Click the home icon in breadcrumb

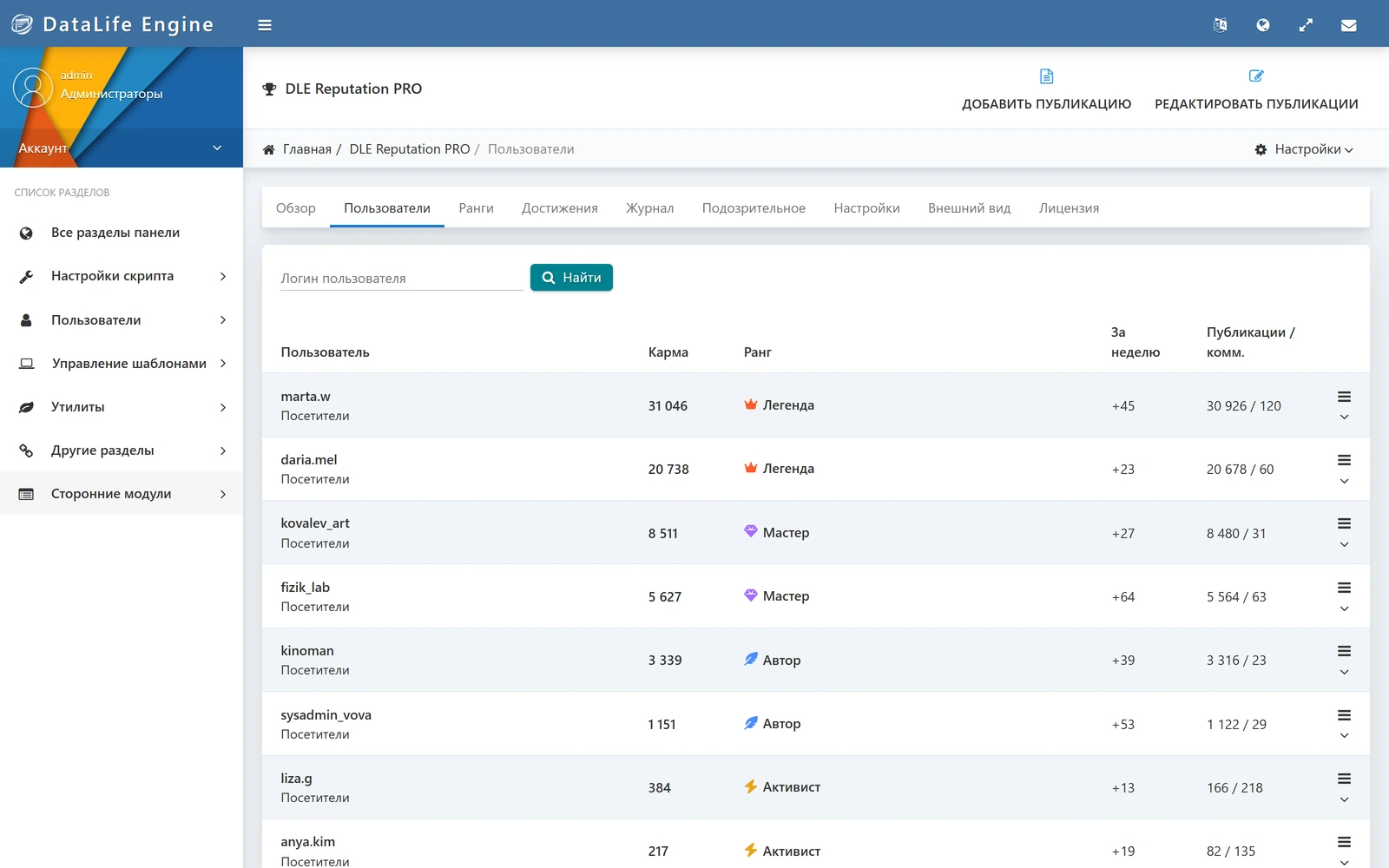[x=269, y=149]
